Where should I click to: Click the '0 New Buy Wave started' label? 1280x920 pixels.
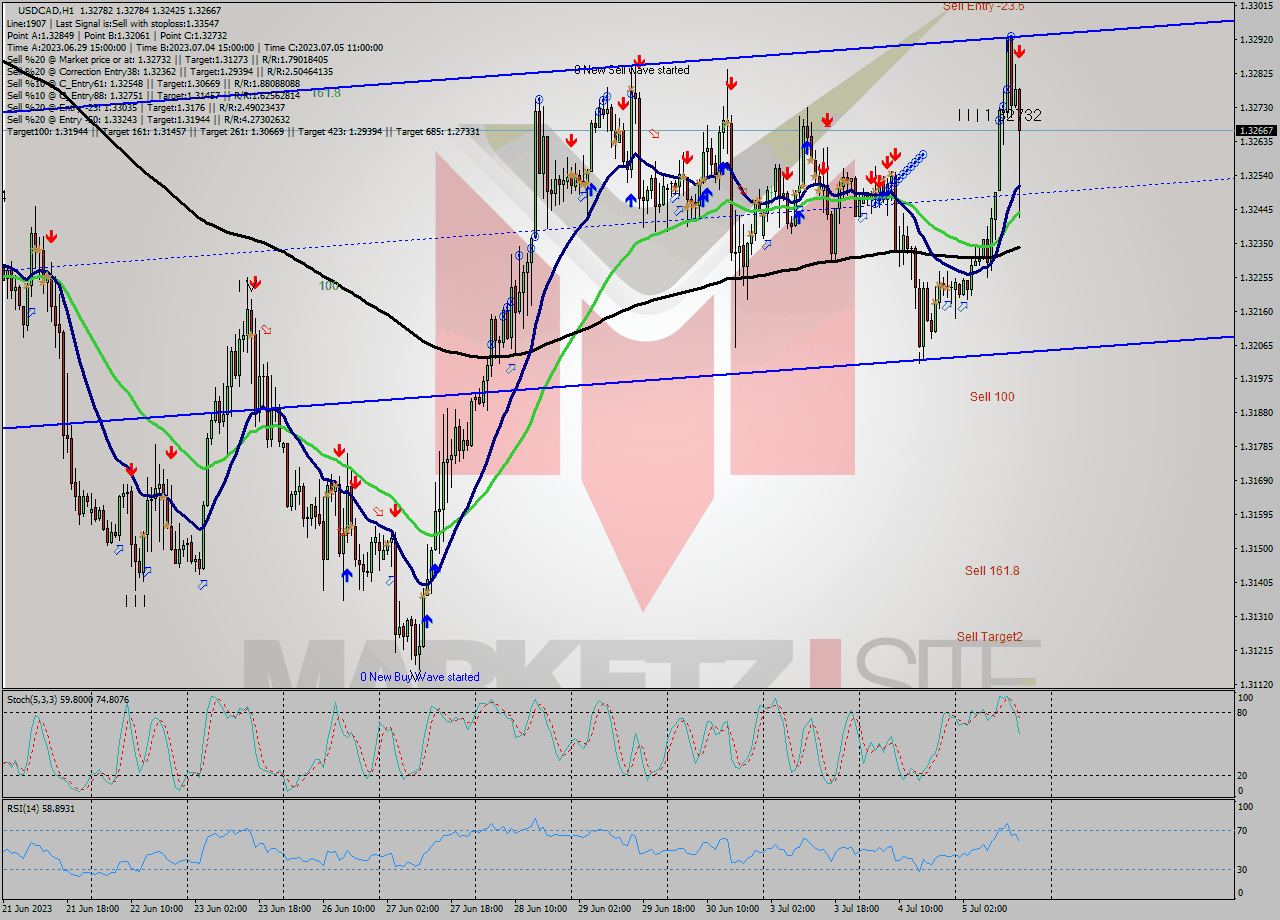pos(420,677)
